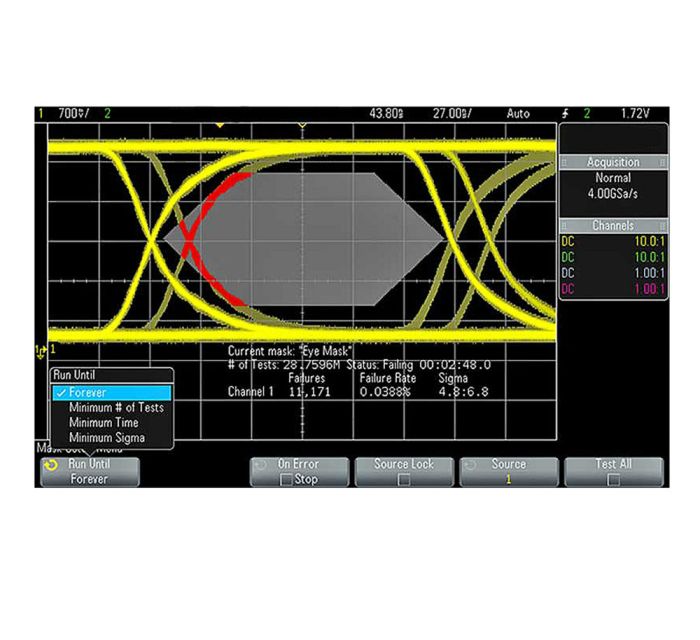Click the magenta DC 1.00:1 channel row
The image size is (700, 640).
(613, 289)
